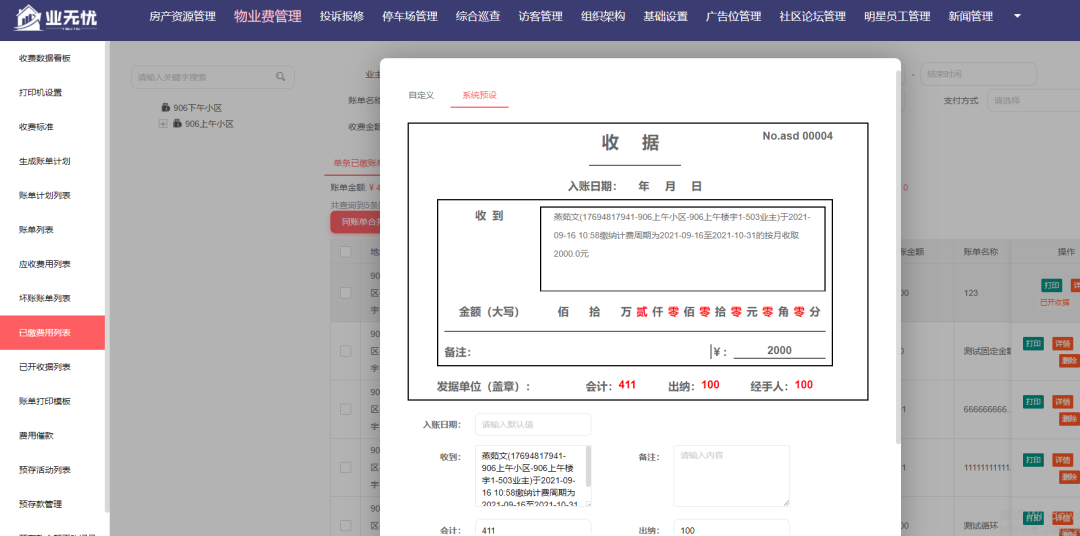Open 明星员工管理 in top navigation
1080x536 pixels.
(x=897, y=17)
